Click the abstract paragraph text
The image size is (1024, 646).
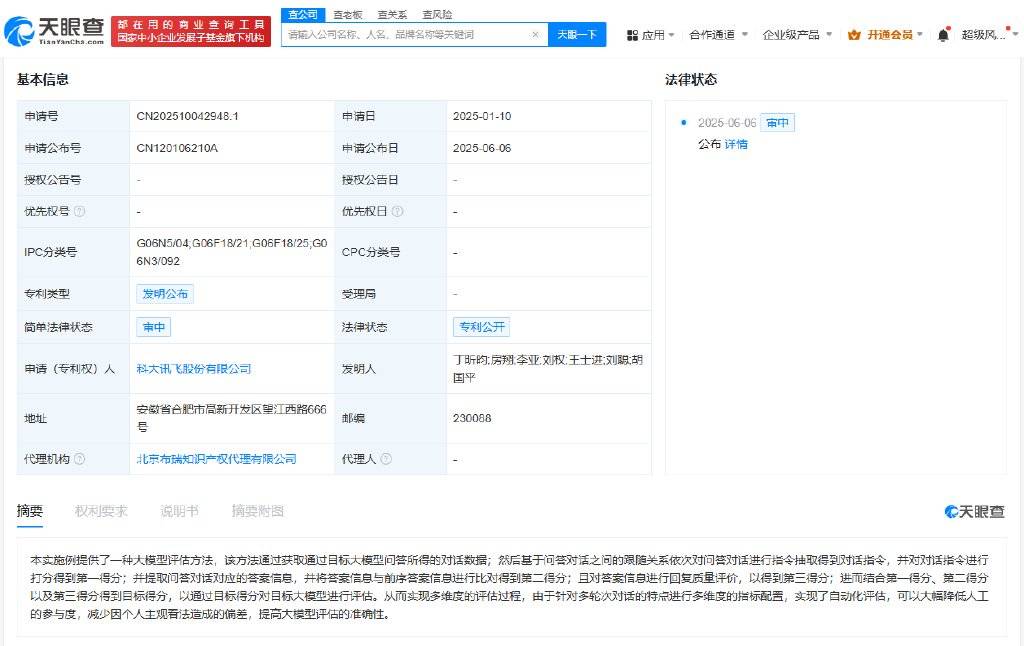point(509,587)
